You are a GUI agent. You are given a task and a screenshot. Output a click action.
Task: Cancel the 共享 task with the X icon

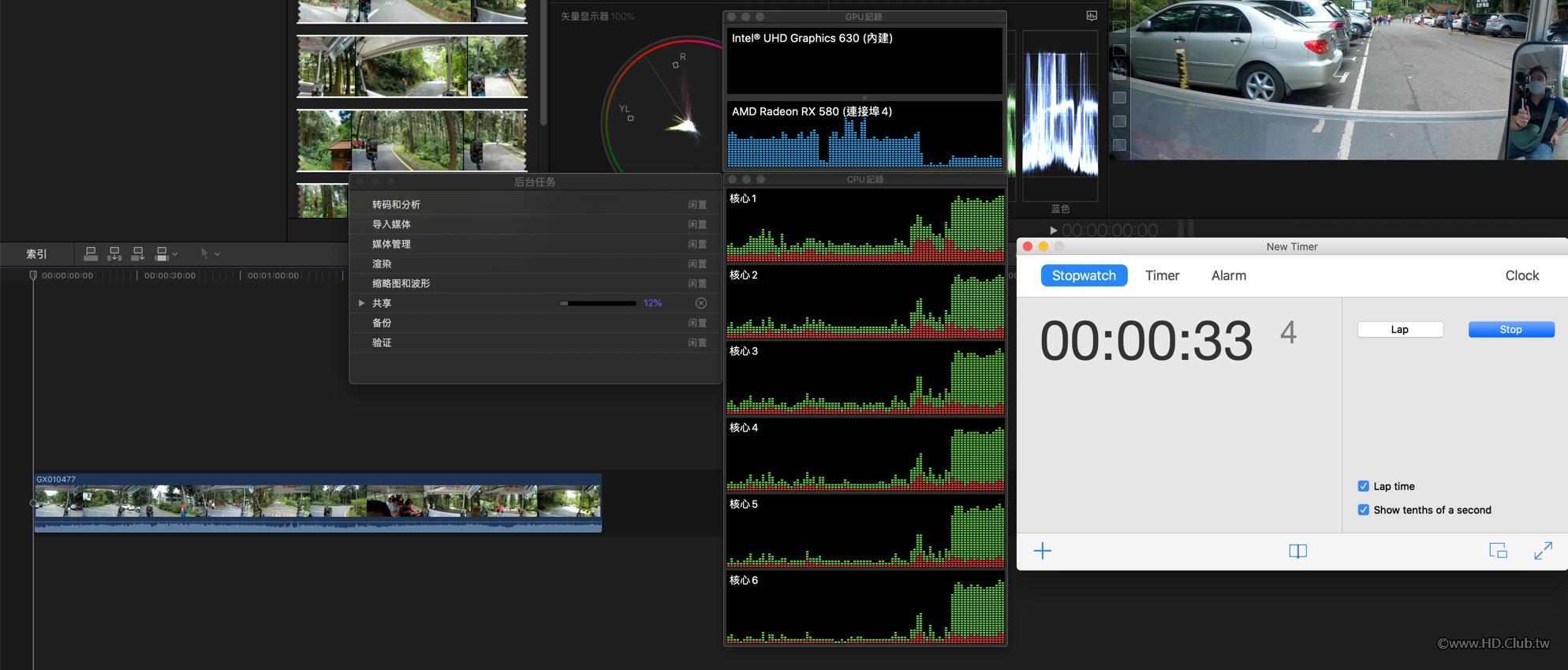tap(700, 303)
